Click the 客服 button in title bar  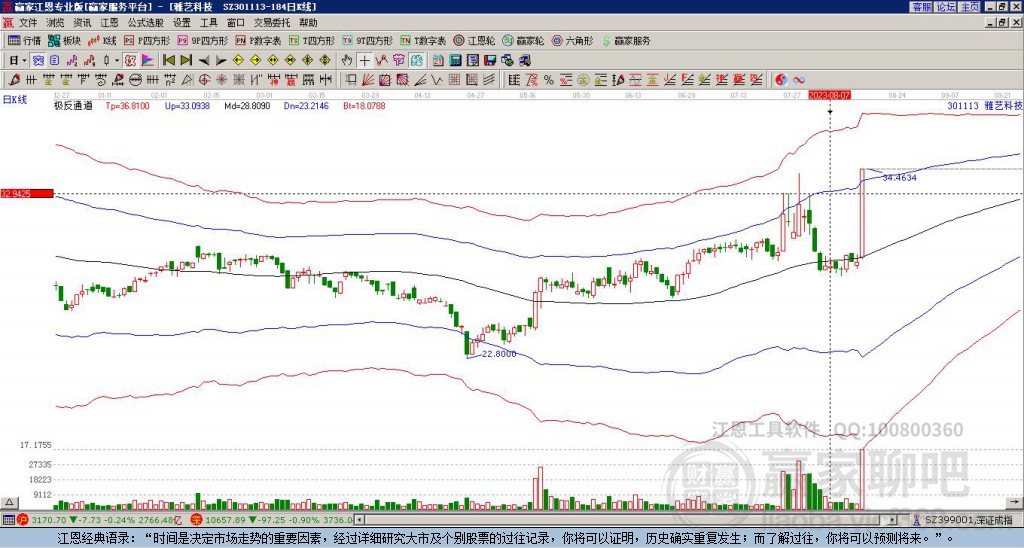pos(921,7)
